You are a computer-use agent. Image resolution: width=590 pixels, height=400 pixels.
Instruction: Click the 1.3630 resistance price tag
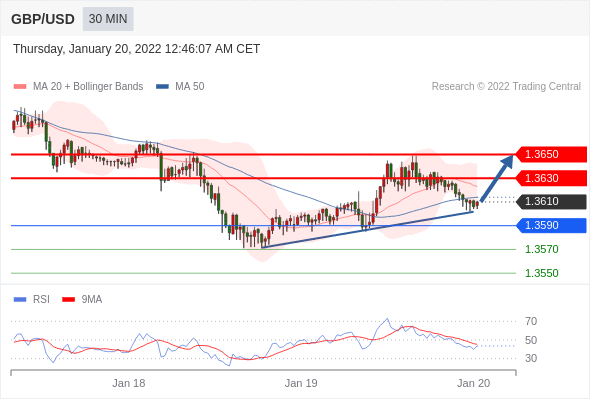tap(551, 178)
